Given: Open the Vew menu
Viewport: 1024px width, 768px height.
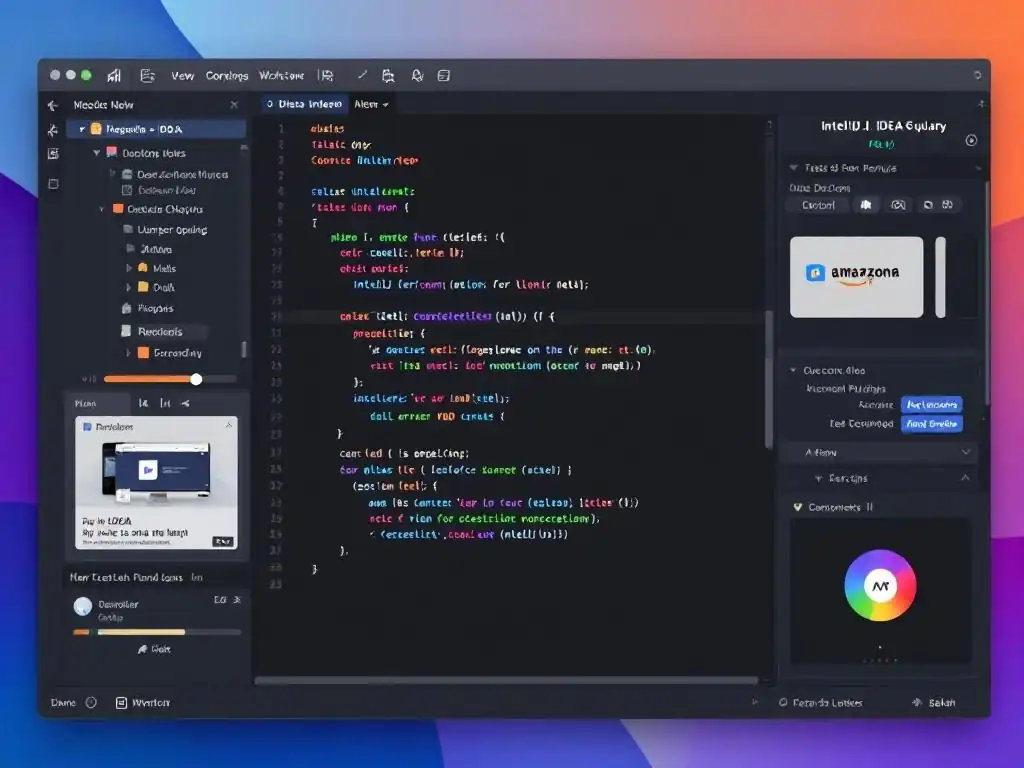Looking at the screenshot, I should point(182,76).
